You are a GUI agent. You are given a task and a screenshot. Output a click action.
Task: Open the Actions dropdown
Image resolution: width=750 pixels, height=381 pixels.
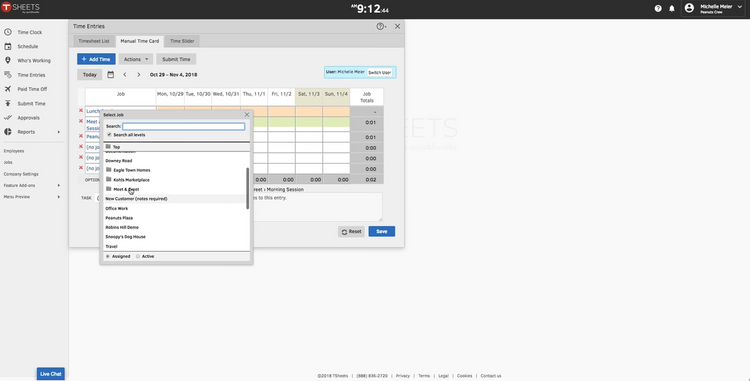pos(136,59)
